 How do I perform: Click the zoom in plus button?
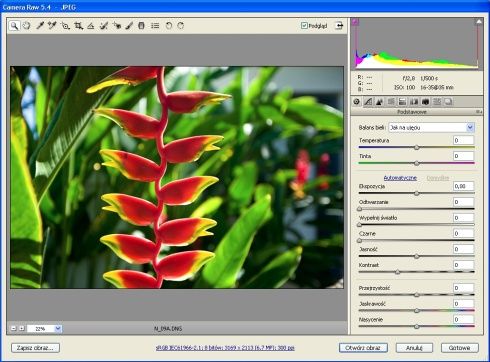[x=22, y=328]
